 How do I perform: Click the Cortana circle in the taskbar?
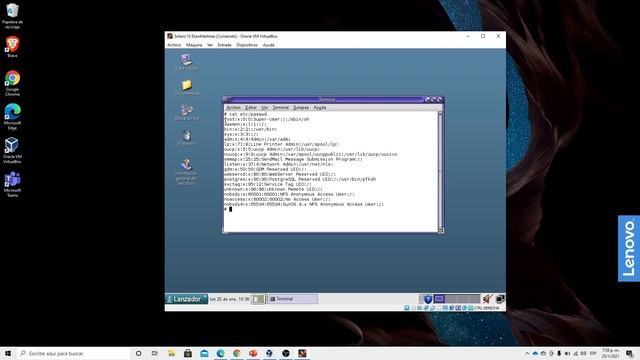click(x=138, y=353)
